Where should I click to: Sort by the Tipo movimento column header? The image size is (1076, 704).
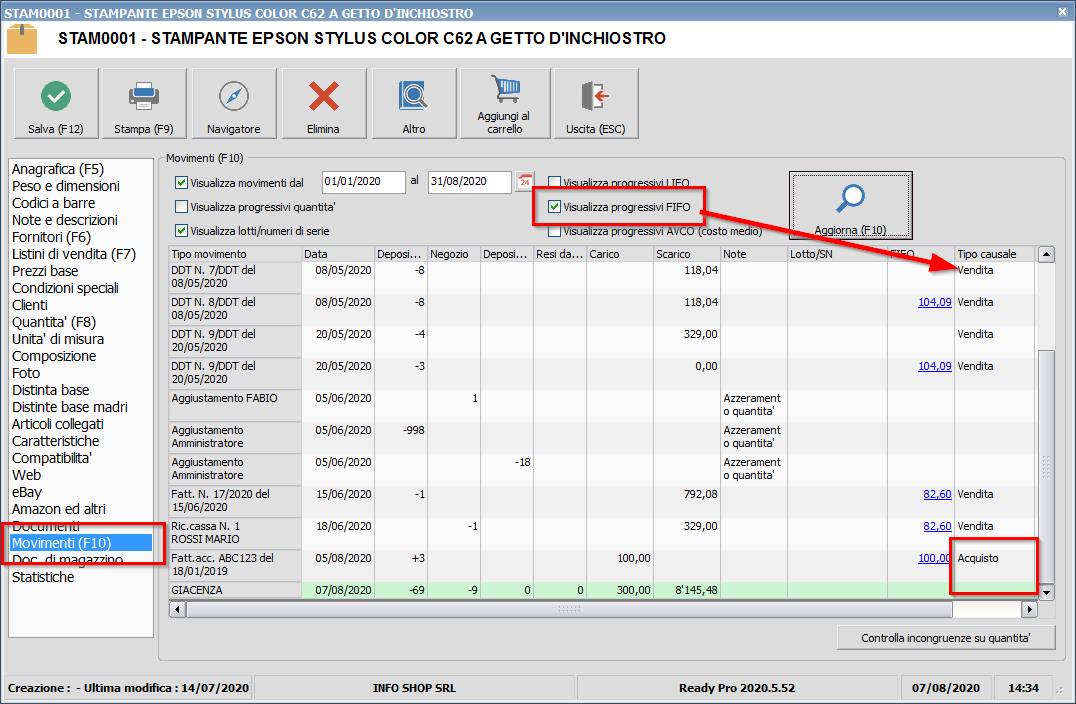(235, 254)
